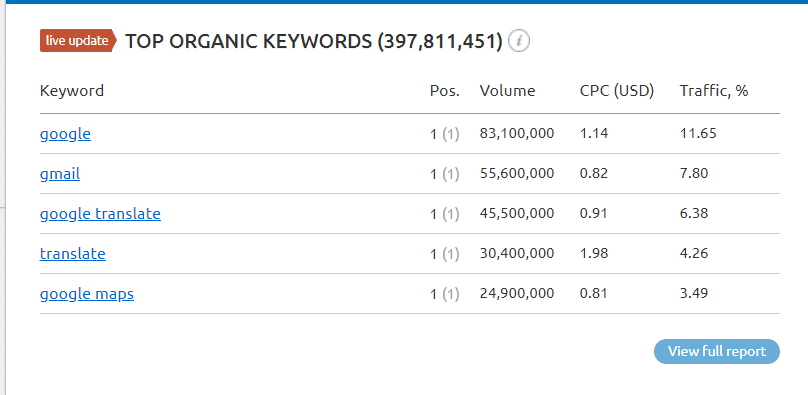The image size is (808, 395).
Task: Select volume value 55,600,000
Action: pyautogui.click(x=517, y=174)
